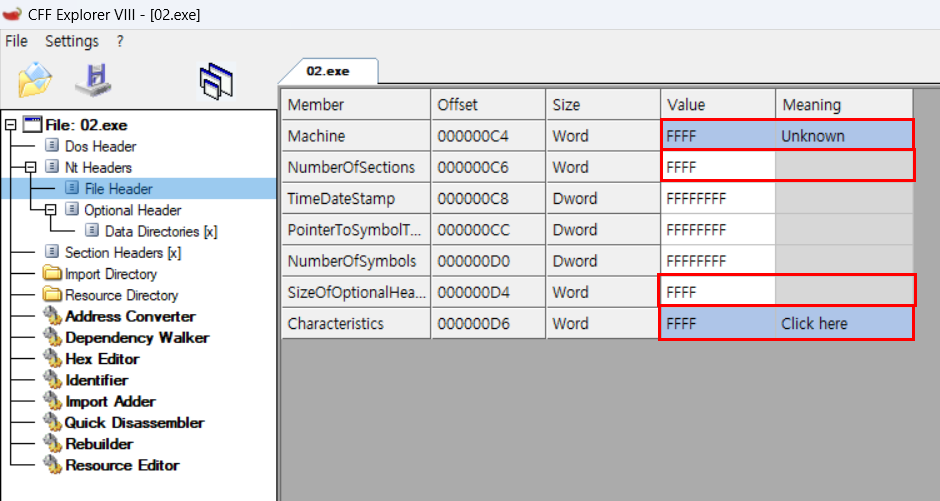Click the Rebuilder gear icon
This screenshot has width=940, height=501.
tap(53, 443)
